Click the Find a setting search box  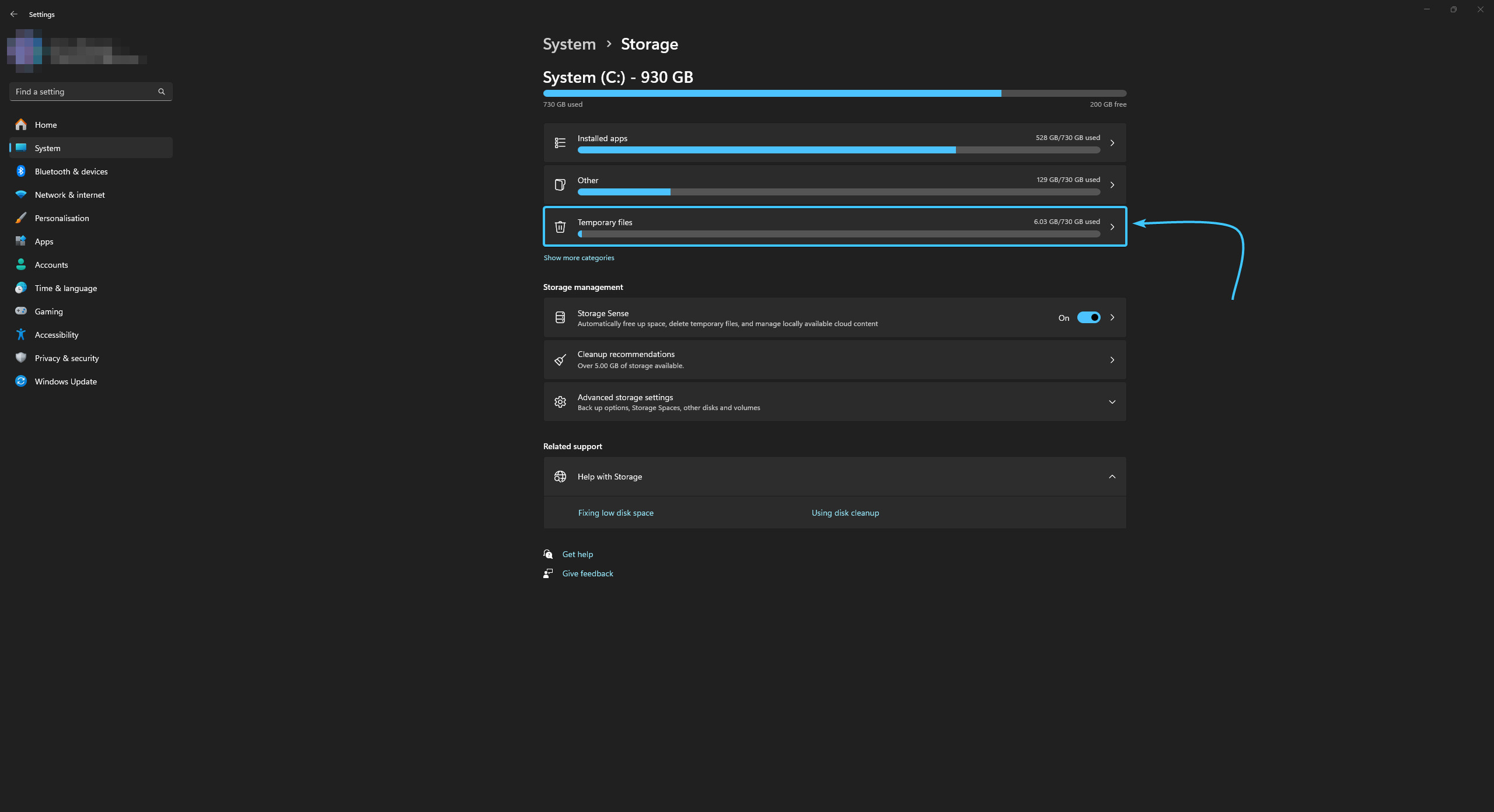85,92
